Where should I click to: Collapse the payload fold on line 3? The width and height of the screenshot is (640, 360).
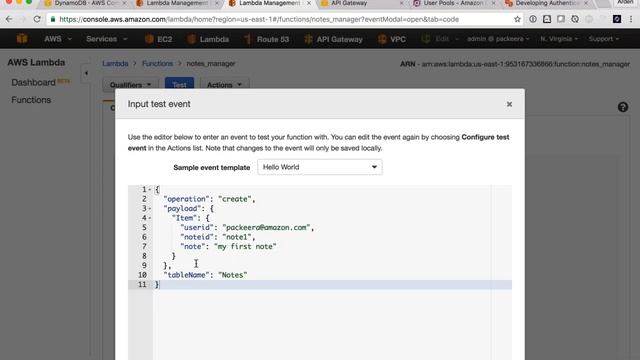(x=149, y=209)
